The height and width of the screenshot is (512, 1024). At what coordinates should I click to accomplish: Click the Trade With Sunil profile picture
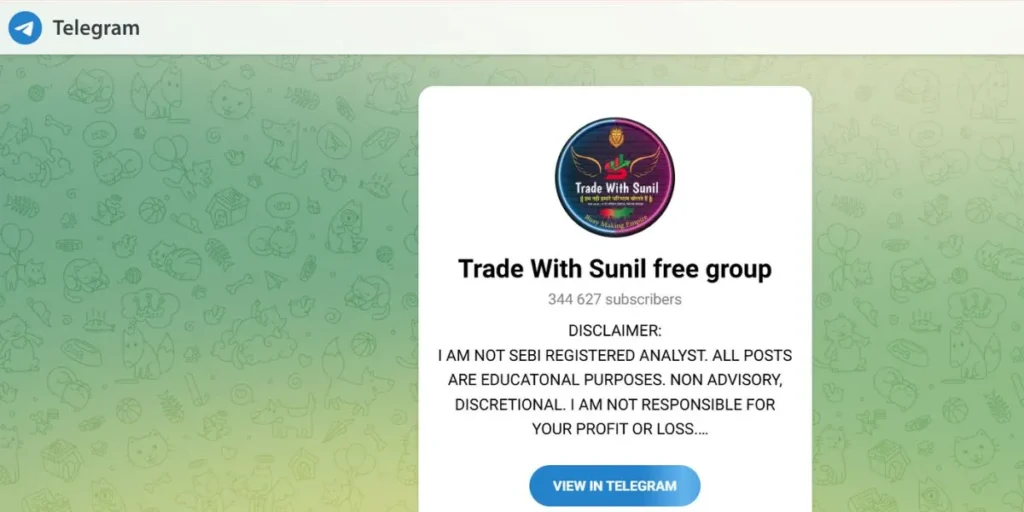615,176
